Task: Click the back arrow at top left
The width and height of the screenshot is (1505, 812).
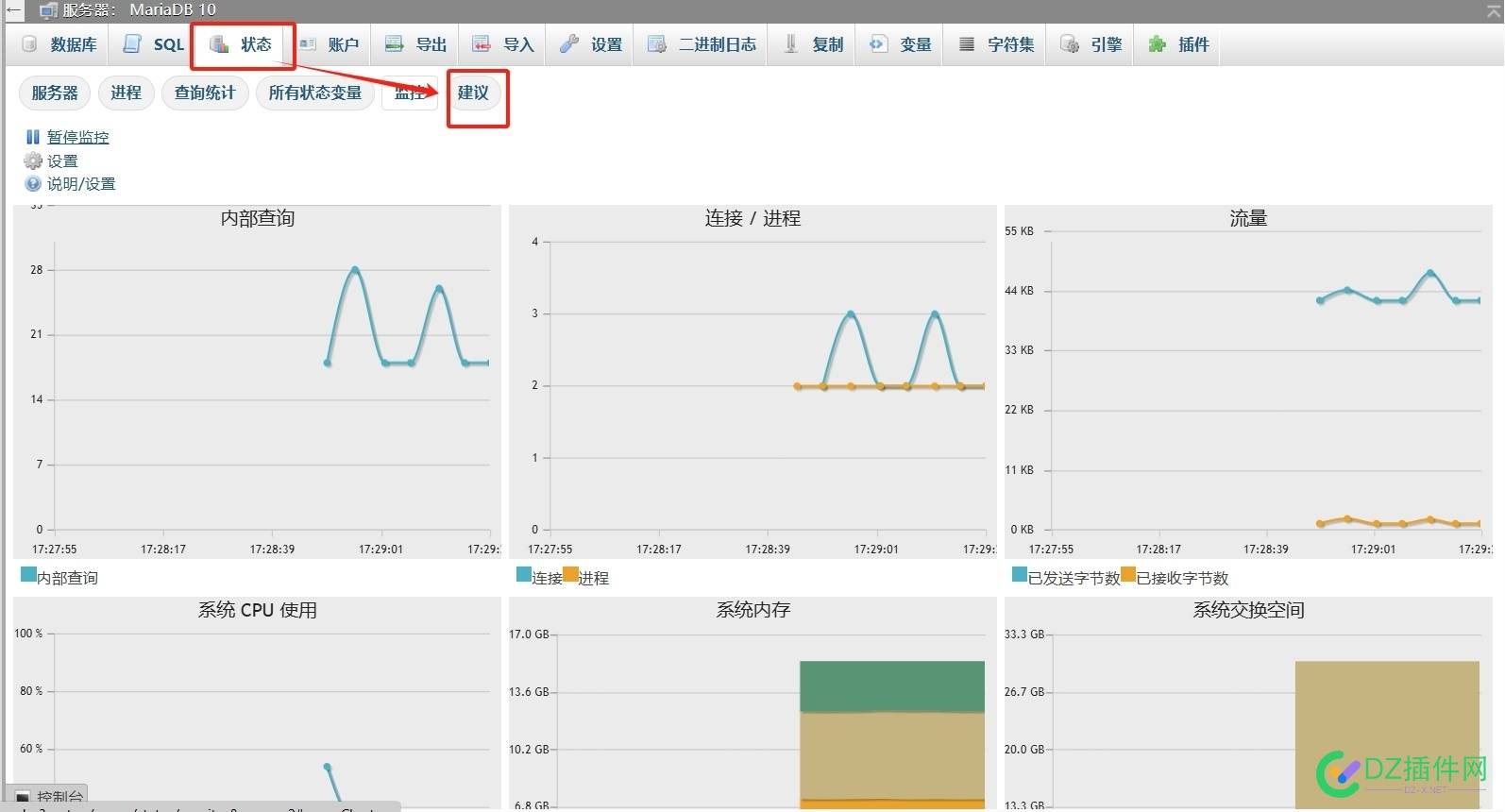Action: pyautogui.click(x=13, y=10)
